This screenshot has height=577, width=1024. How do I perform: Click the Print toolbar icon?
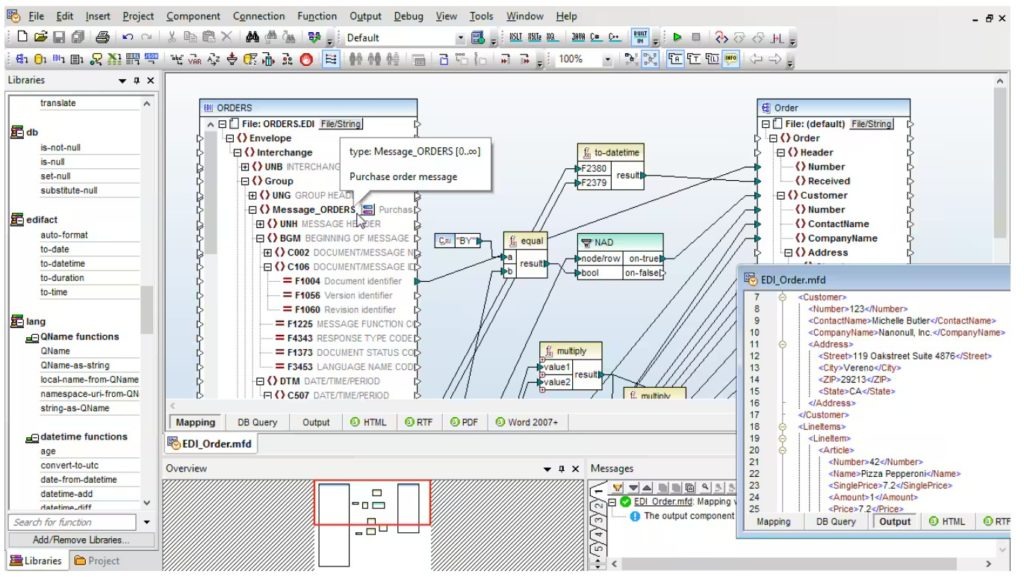pos(103,36)
